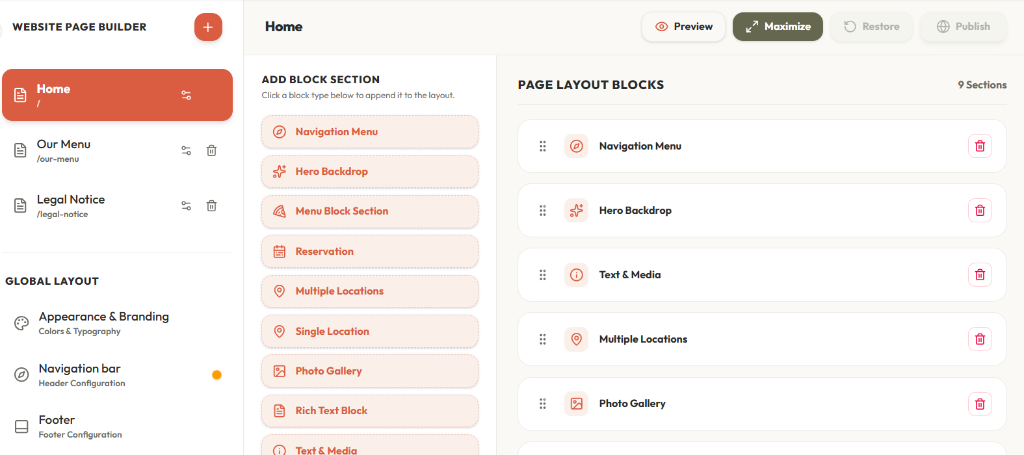This screenshot has height=455, width=1024.
Task: Click image icon in Photo Gallery layout row
Action: pos(576,403)
